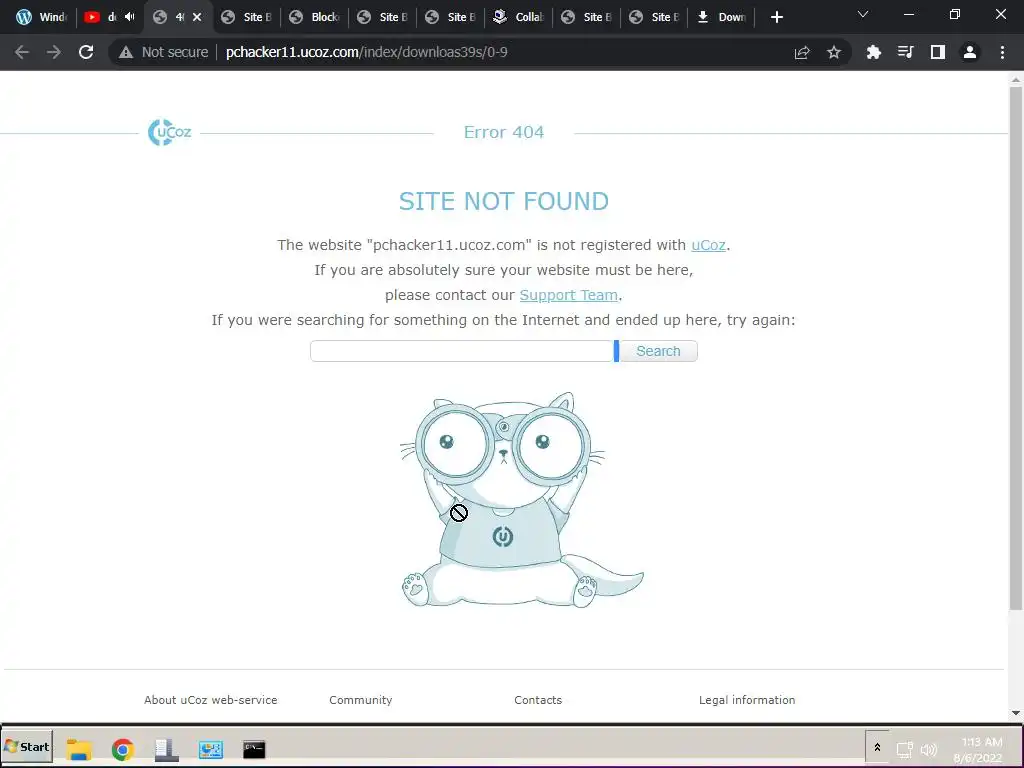Image resolution: width=1024 pixels, height=768 pixels.
Task: Switch to the Site B tab right of the Block tab
Action: [x=383, y=17]
